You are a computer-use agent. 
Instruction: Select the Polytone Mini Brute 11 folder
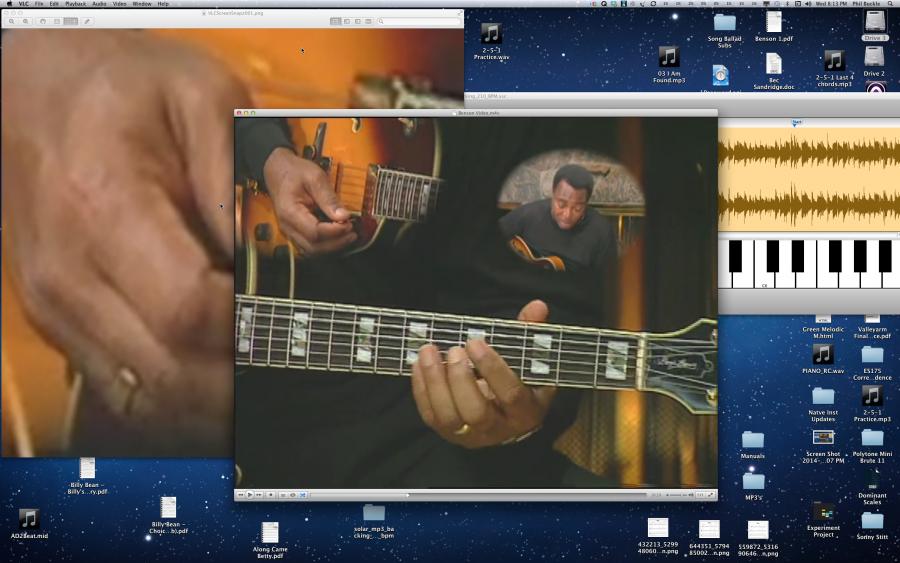(x=872, y=446)
